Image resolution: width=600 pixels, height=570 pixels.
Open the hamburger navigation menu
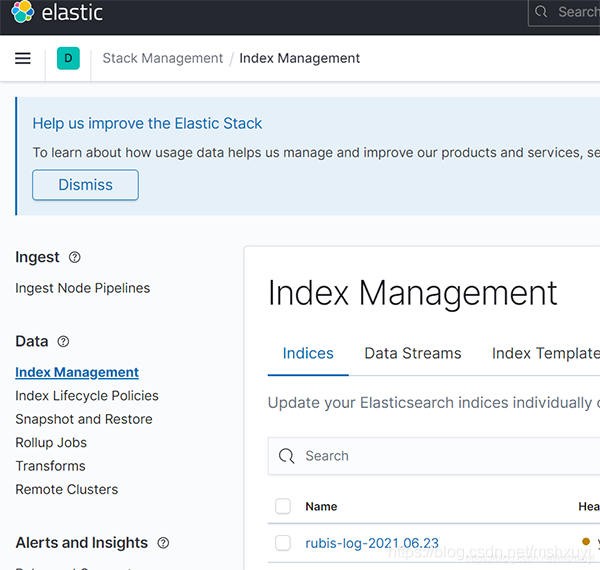[x=23, y=58]
